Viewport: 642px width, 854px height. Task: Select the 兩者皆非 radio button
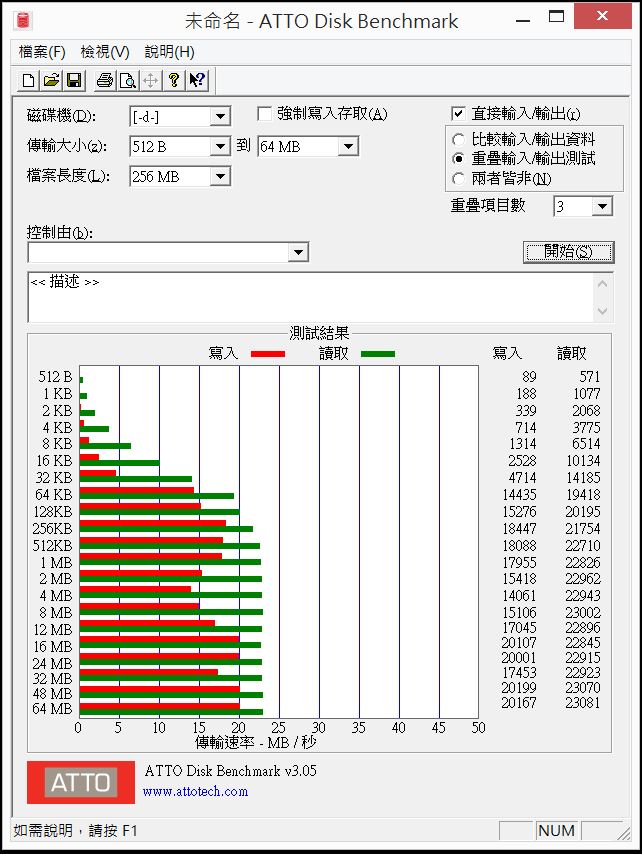tap(458, 178)
